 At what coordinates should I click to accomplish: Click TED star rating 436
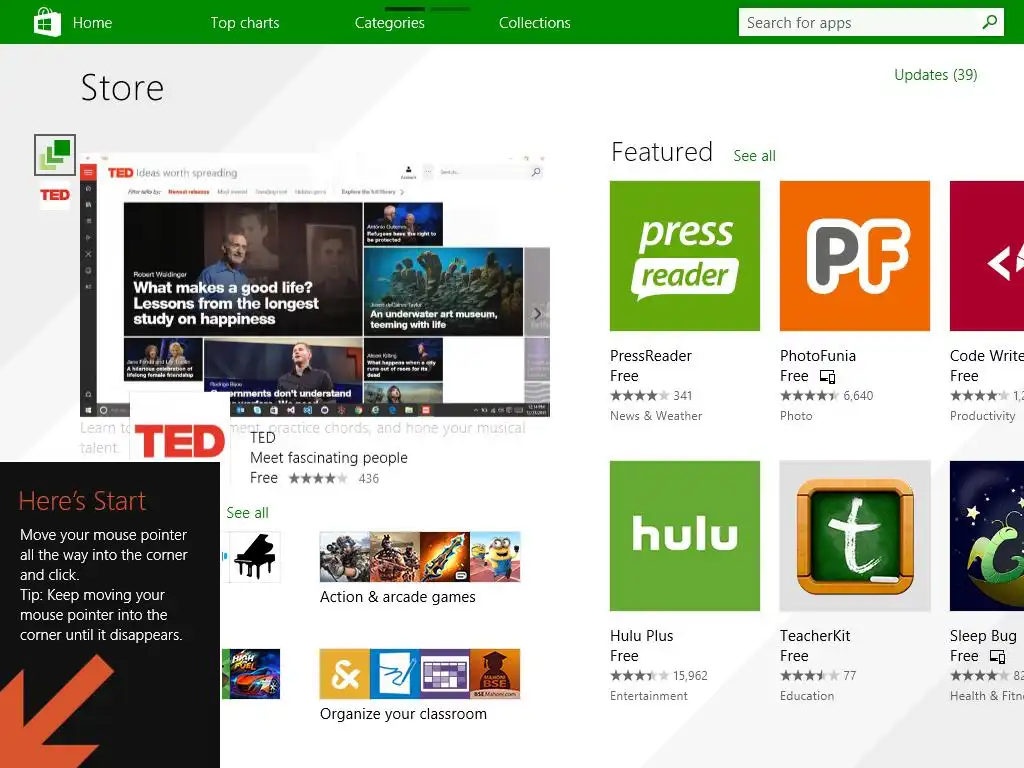(x=334, y=479)
